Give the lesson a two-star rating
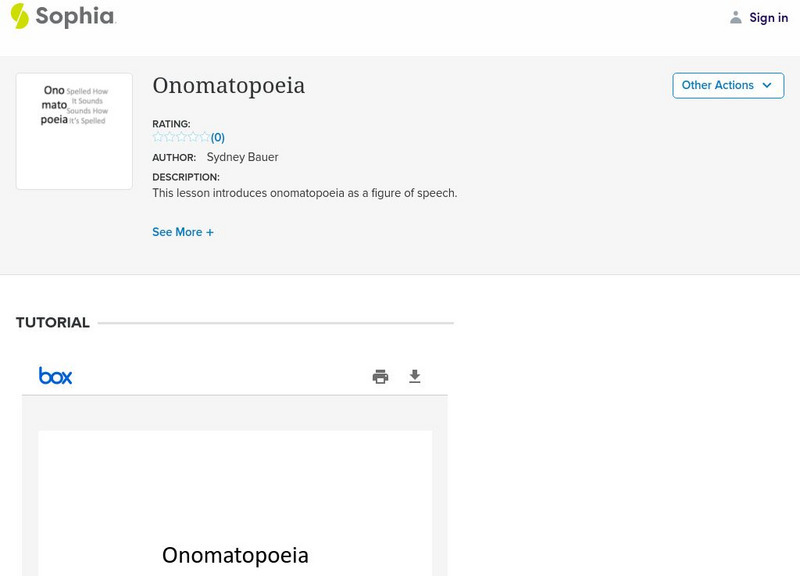The width and height of the screenshot is (800, 576). [169, 138]
